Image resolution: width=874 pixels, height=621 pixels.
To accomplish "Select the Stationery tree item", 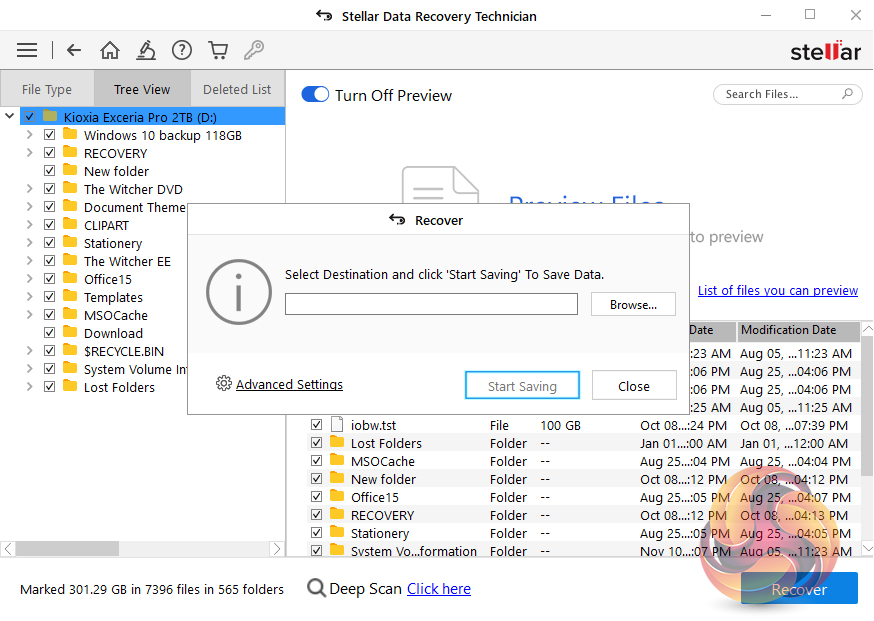I will coord(113,243).
